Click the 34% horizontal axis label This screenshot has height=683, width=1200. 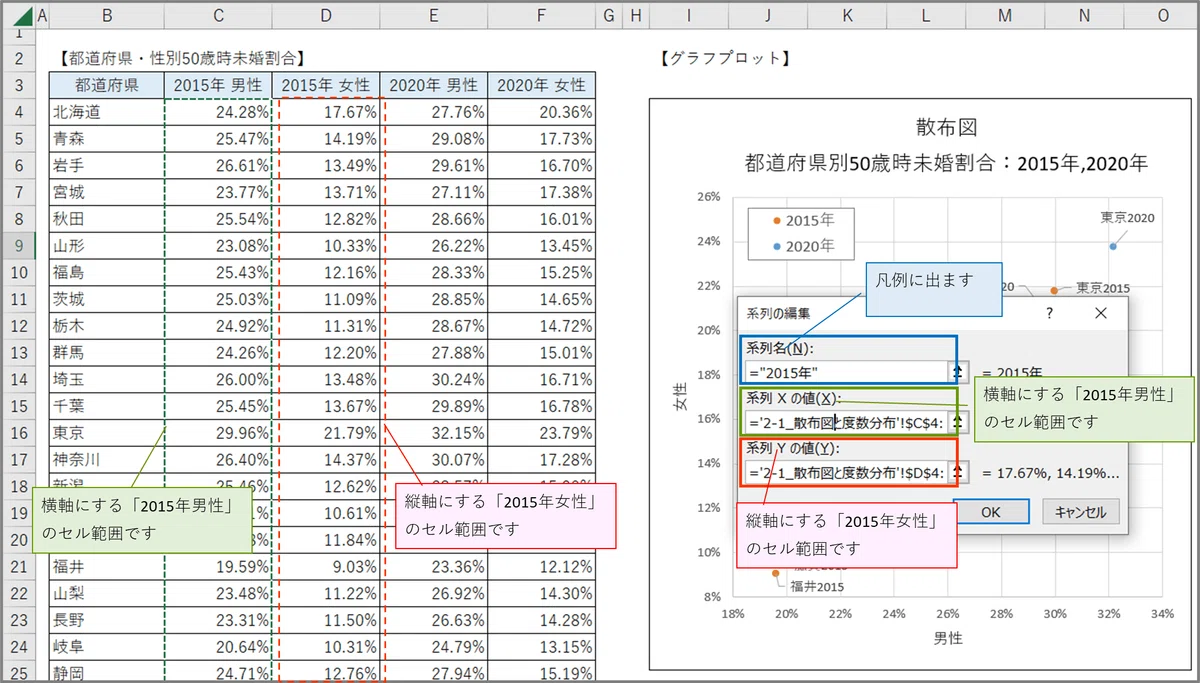pos(1161,614)
